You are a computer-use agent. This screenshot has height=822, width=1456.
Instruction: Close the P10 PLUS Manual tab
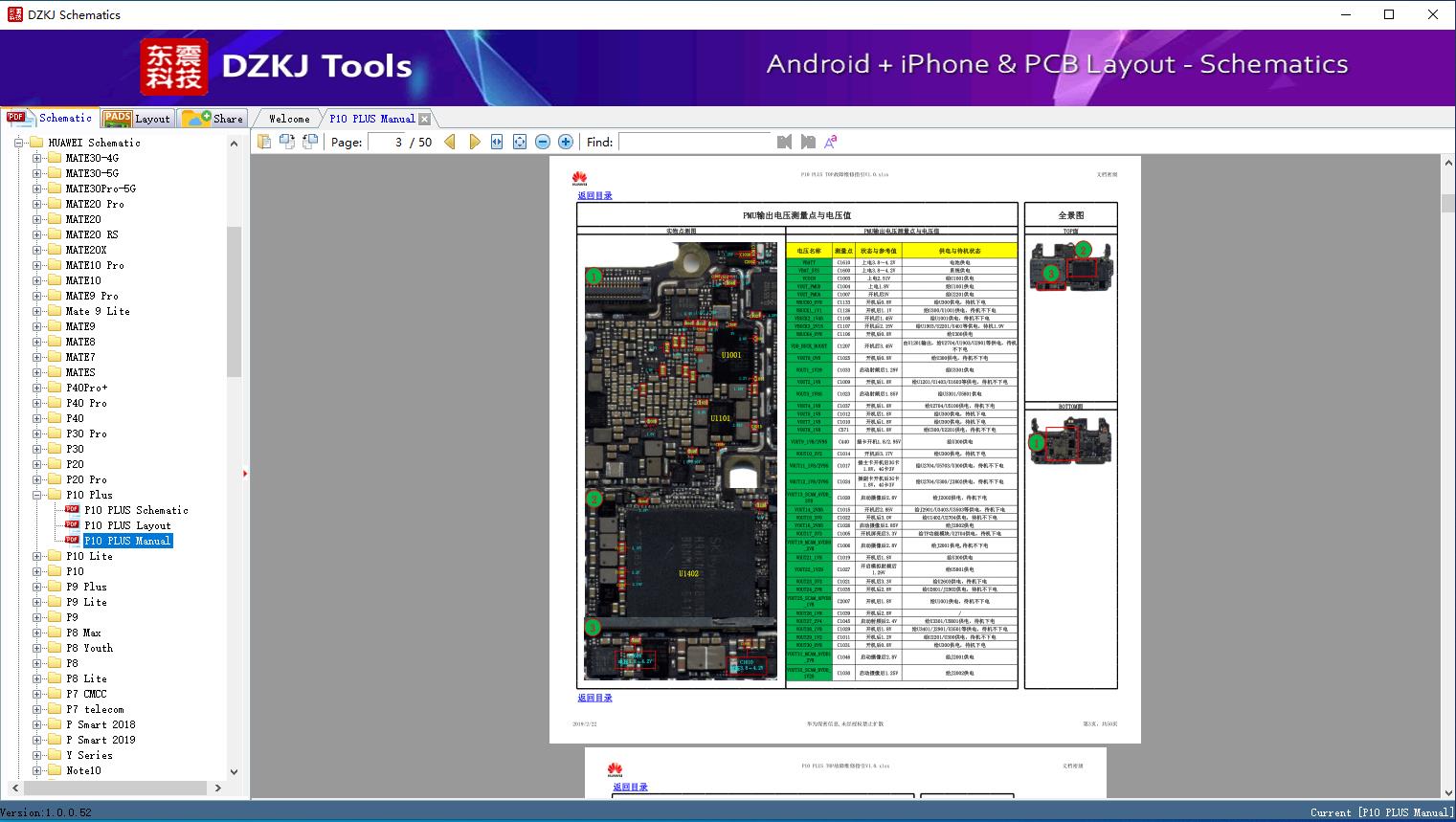(424, 119)
